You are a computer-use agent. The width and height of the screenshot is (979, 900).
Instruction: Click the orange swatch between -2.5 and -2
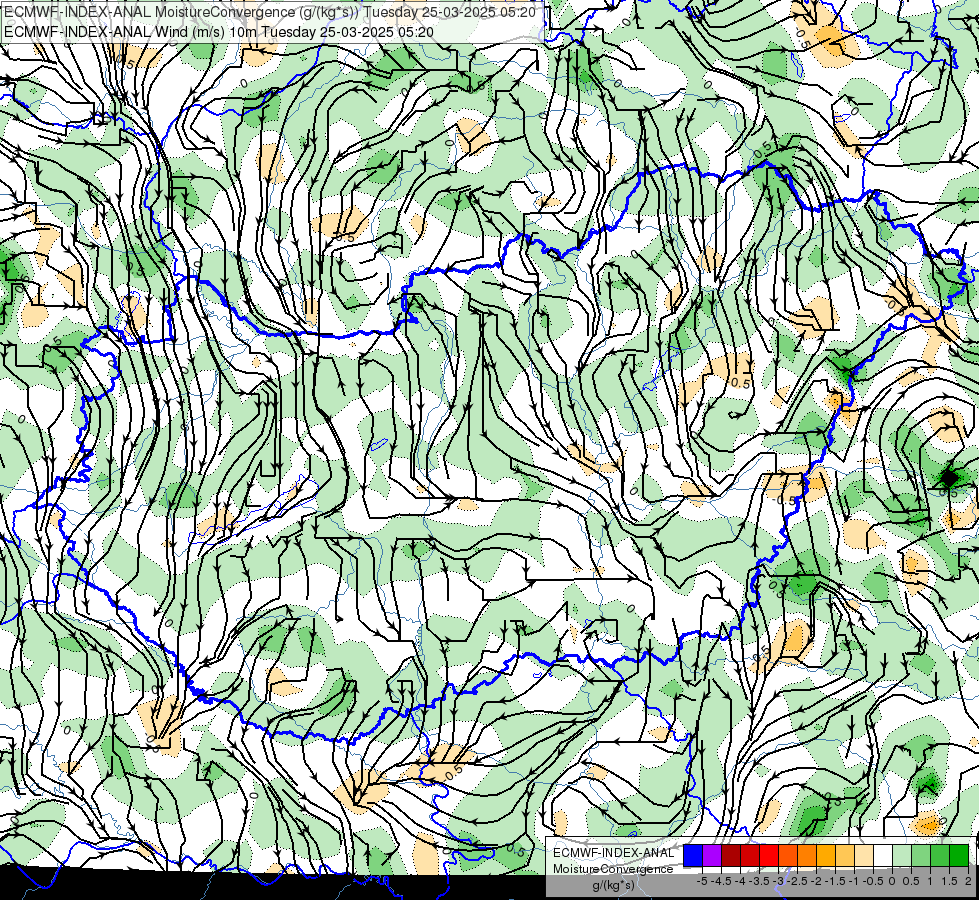click(x=807, y=856)
